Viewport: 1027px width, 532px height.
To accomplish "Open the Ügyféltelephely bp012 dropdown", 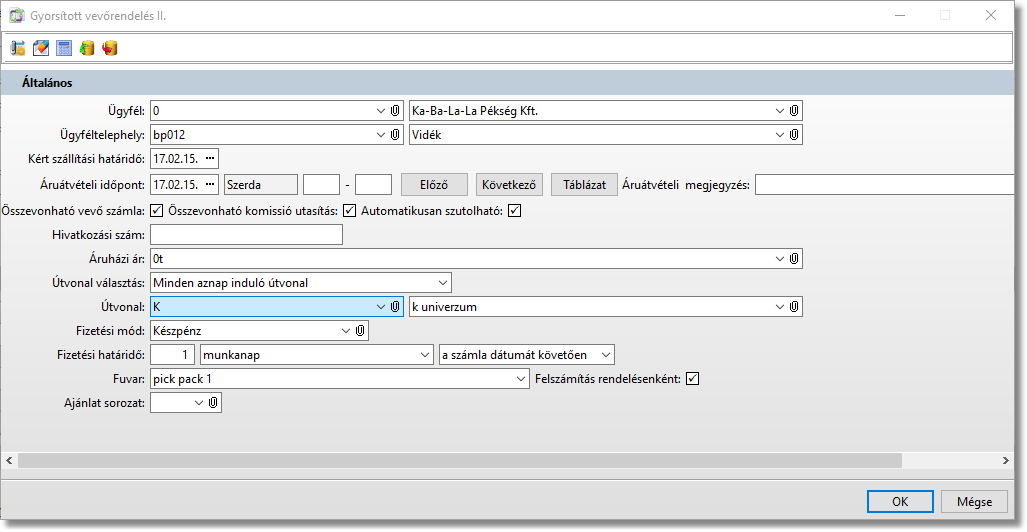I will [381, 134].
